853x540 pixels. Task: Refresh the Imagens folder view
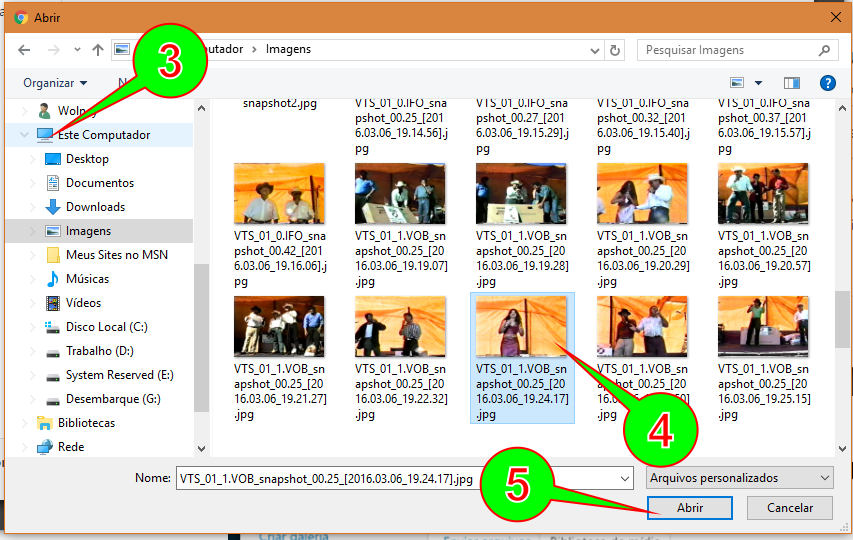point(615,50)
